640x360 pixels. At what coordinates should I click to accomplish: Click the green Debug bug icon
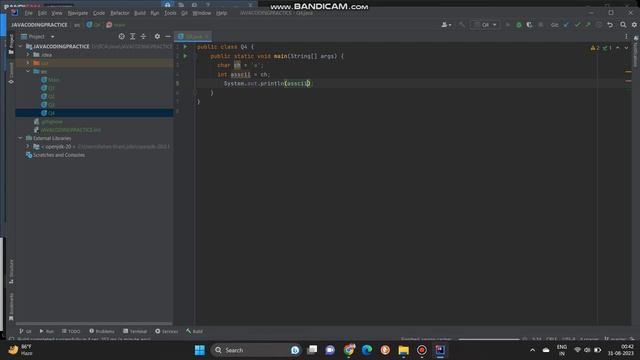coord(519,25)
